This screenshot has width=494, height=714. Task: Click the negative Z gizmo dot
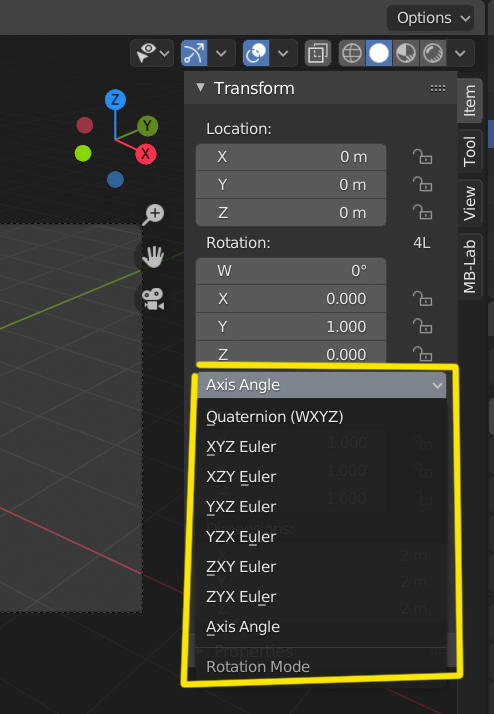(x=115, y=180)
